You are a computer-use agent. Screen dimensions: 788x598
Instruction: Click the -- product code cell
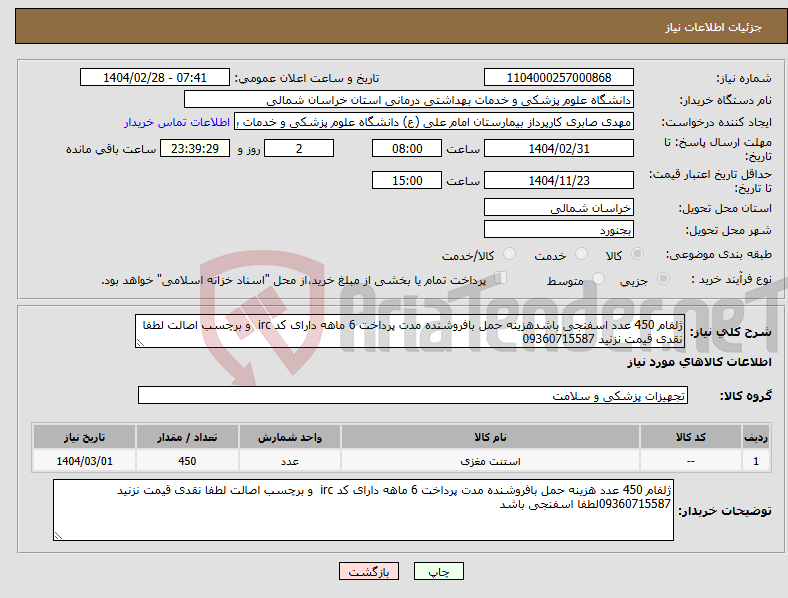pos(691,461)
